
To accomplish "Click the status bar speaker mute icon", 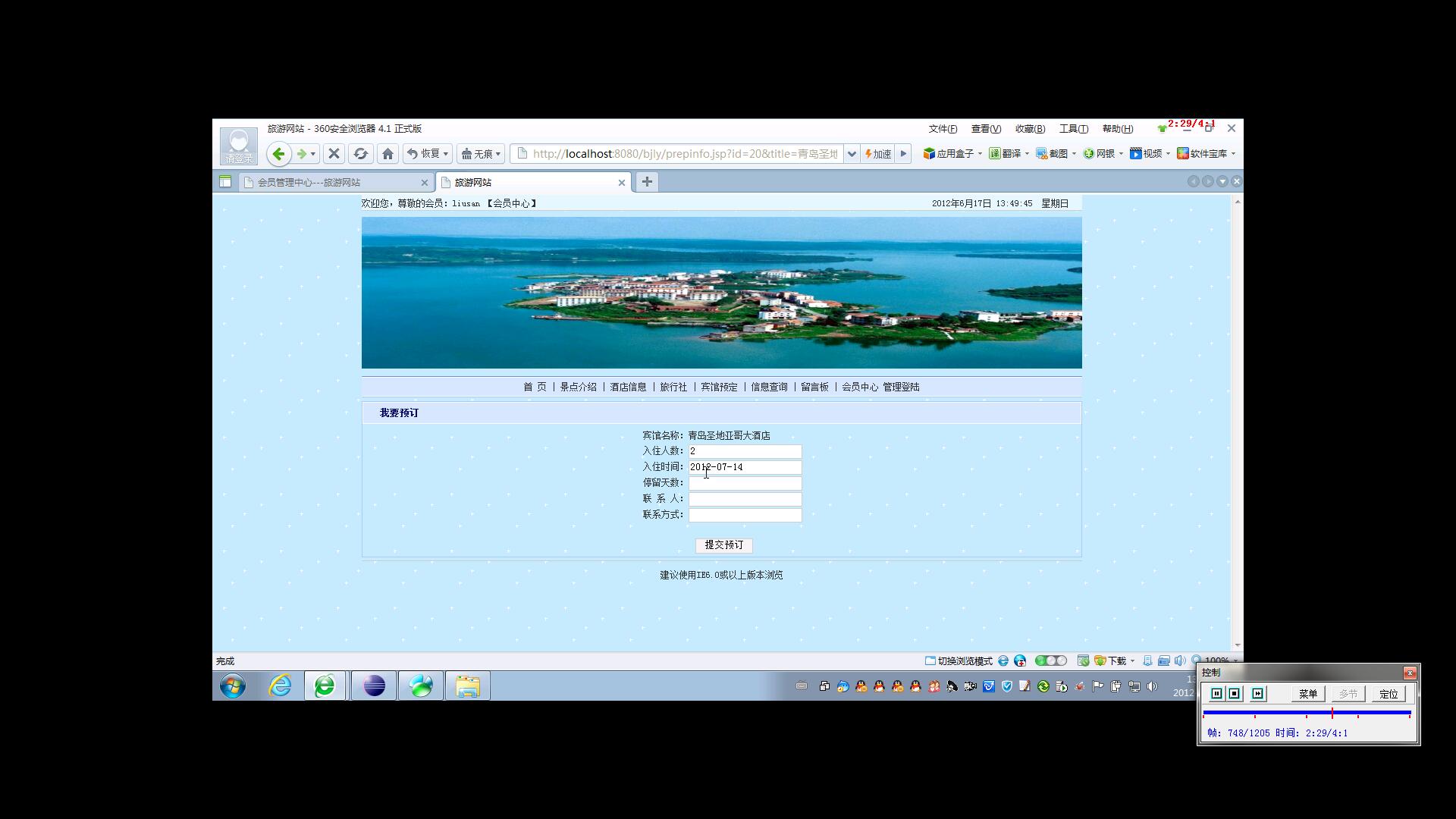I will point(1179,661).
